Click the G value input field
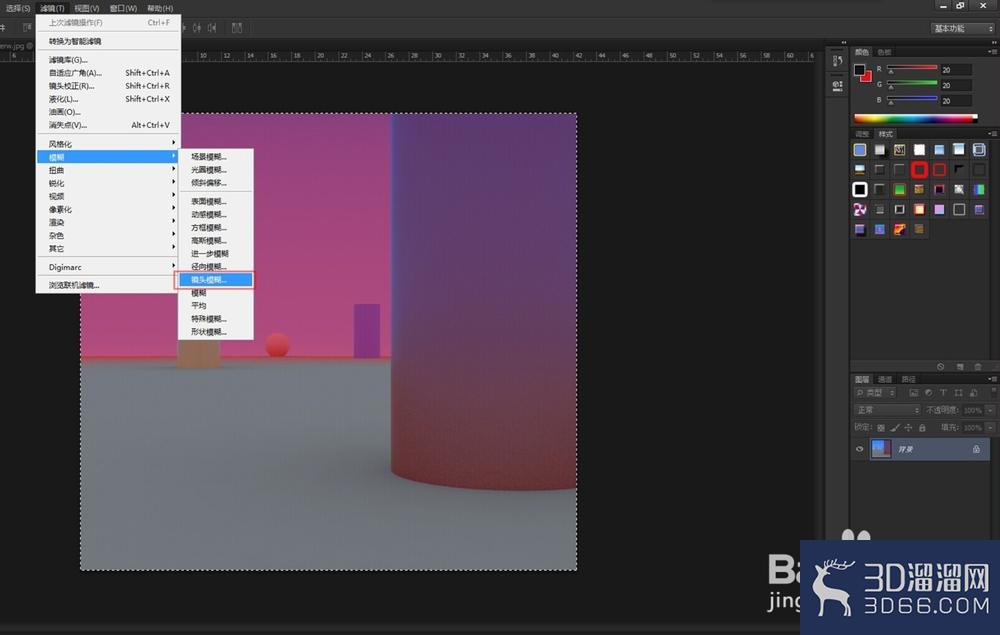1000x635 pixels. coord(956,85)
